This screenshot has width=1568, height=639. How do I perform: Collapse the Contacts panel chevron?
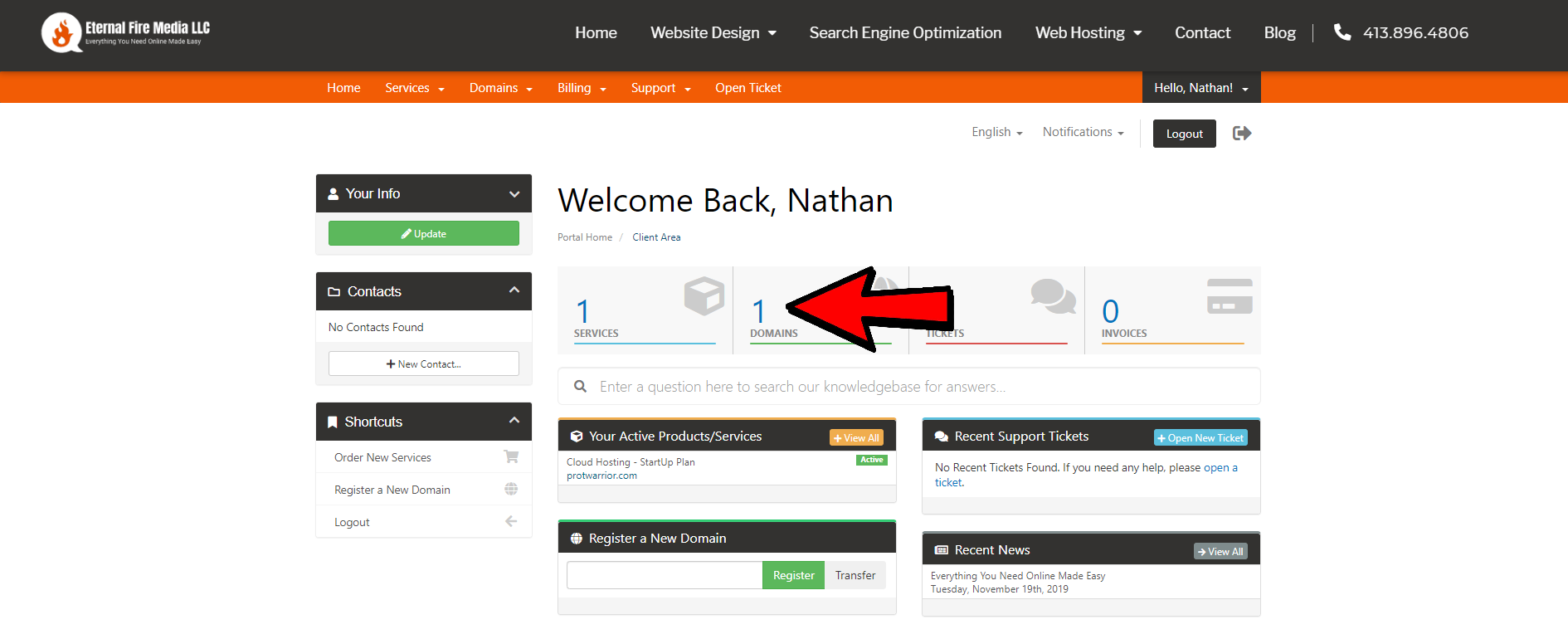[x=514, y=290]
